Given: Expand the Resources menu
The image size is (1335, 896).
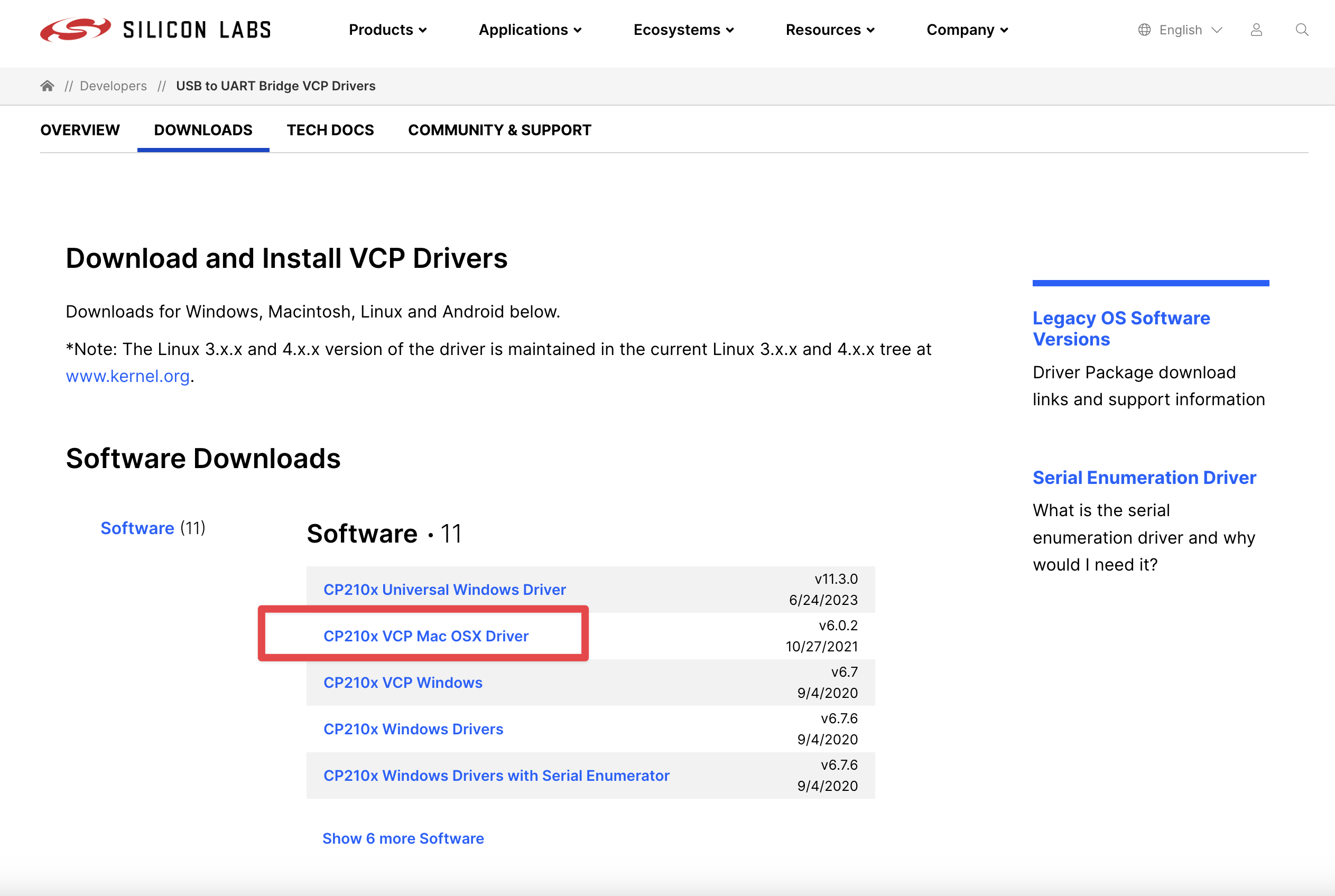Looking at the screenshot, I should 830,30.
